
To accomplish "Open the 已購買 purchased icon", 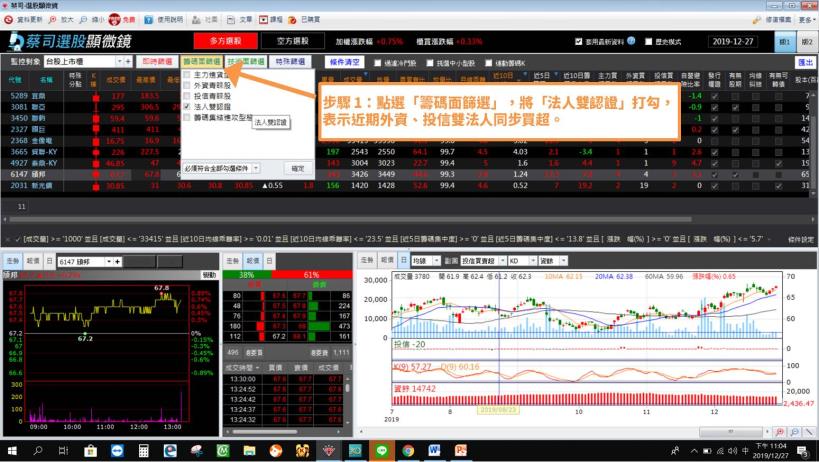I will 292,20.
